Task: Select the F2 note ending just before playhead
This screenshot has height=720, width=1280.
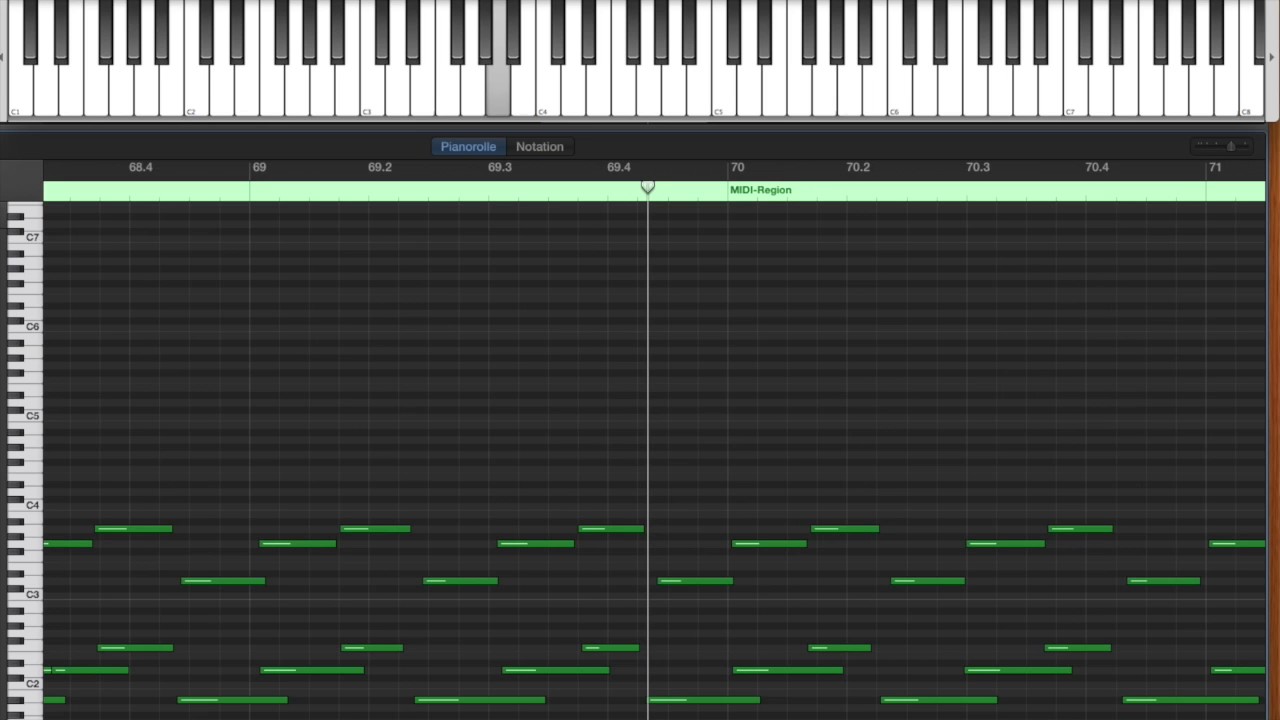Action: pyautogui.click(x=610, y=648)
